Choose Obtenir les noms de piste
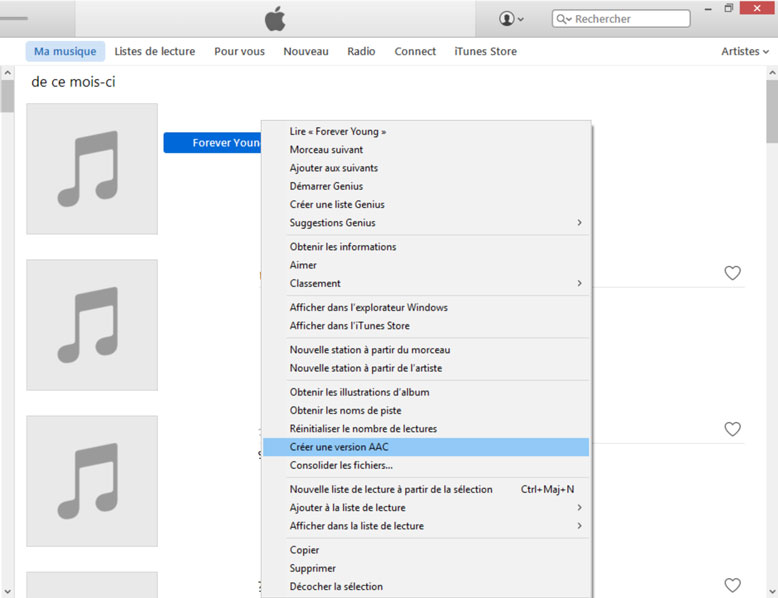 pyautogui.click(x=426, y=410)
